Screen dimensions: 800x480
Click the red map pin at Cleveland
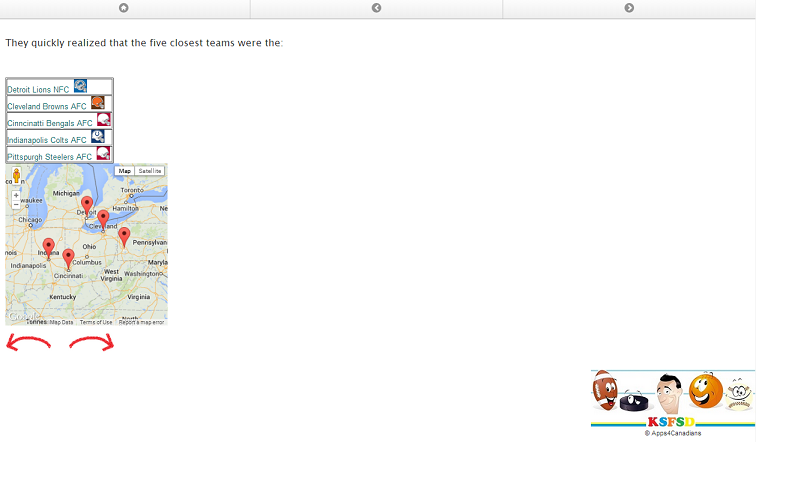pos(103,219)
